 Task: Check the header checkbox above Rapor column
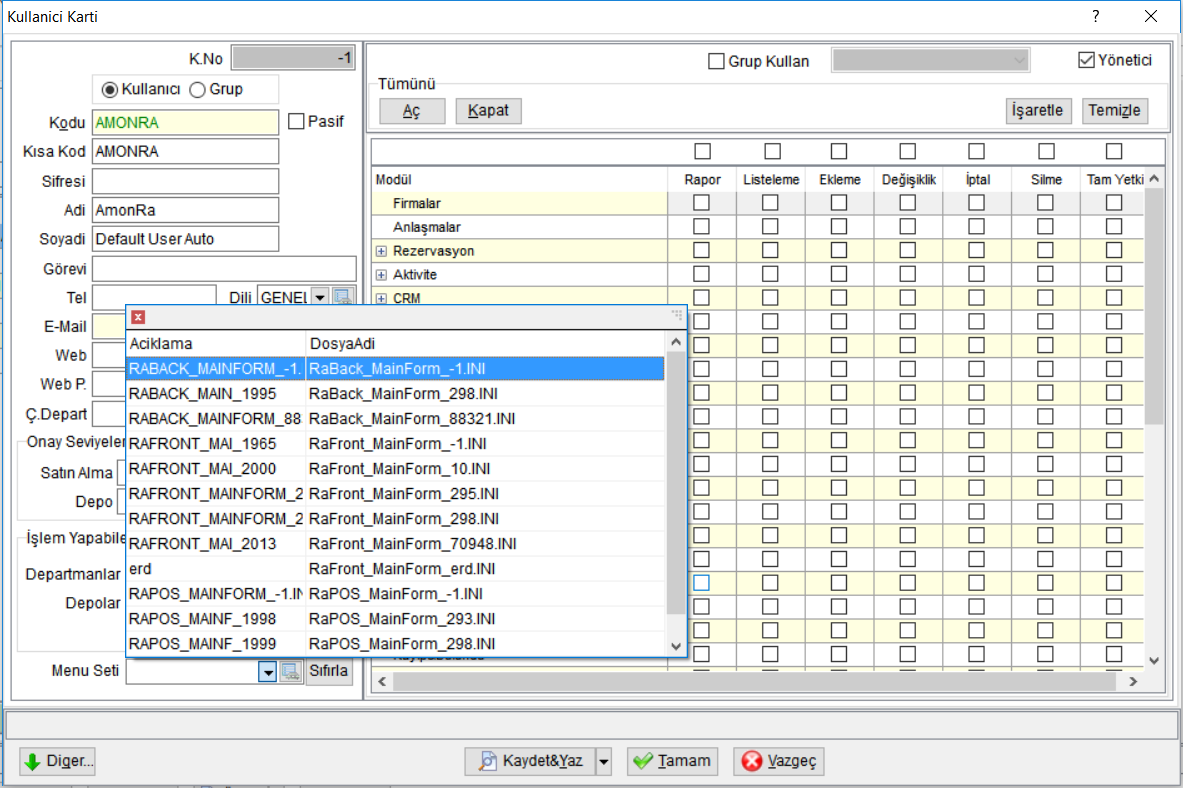702,151
